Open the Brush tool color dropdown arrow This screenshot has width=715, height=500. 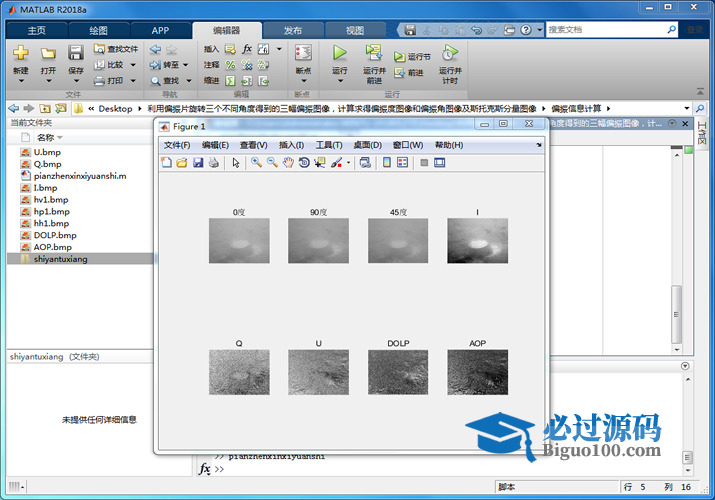click(x=349, y=163)
